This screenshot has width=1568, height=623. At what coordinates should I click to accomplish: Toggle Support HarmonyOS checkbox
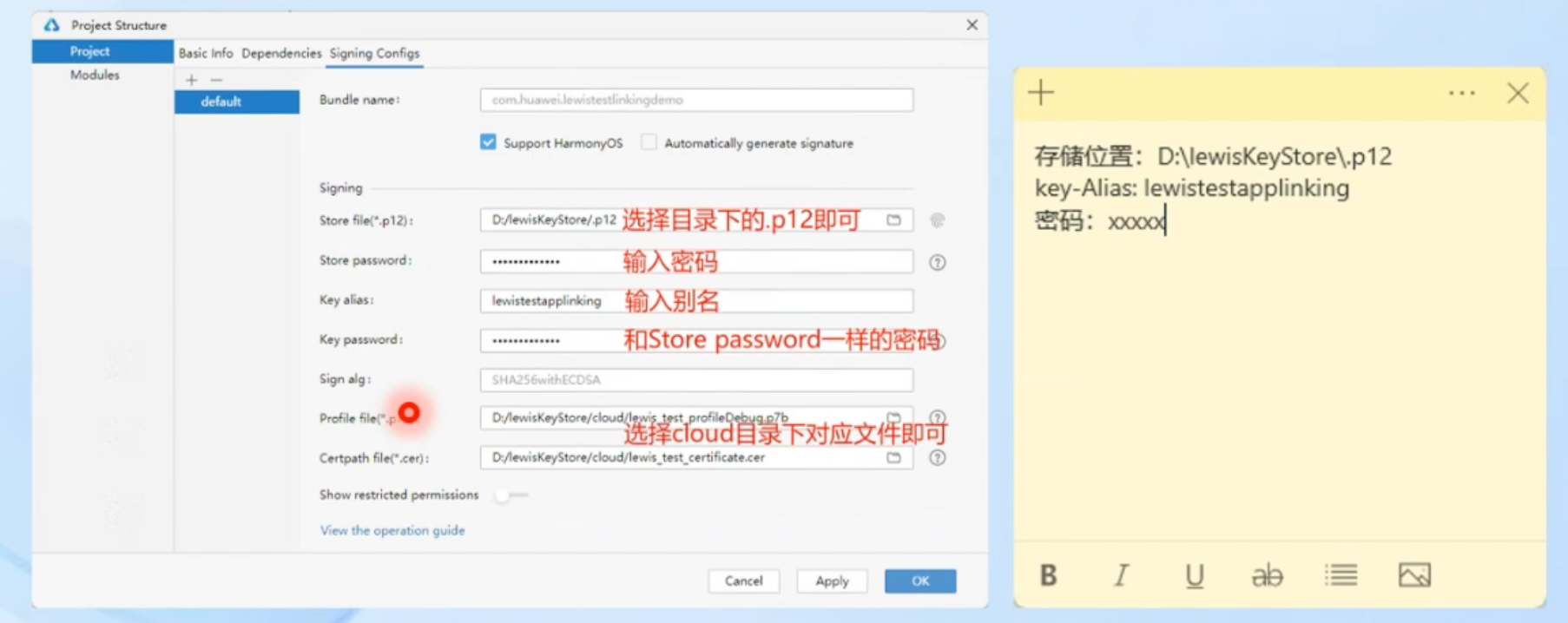(488, 142)
